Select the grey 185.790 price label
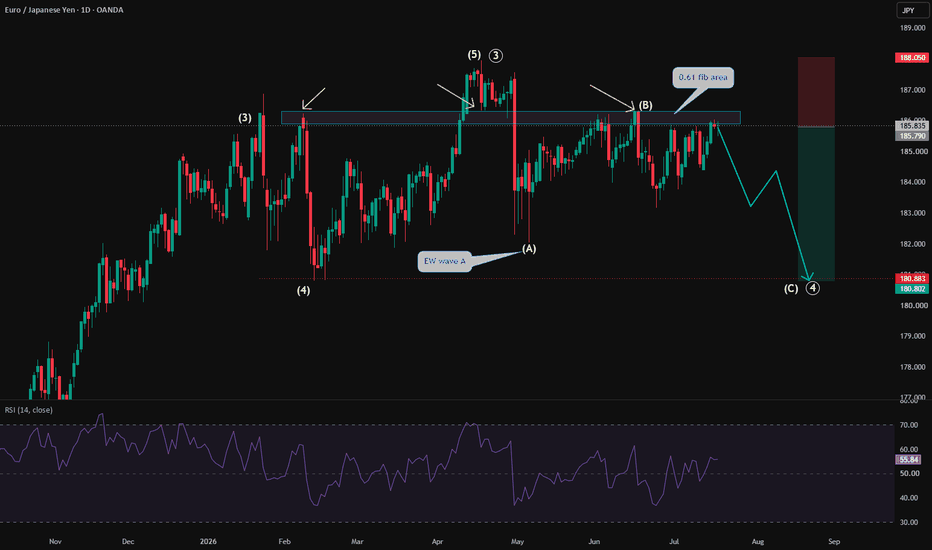Image resolution: width=932 pixels, height=550 pixels. tap(912, 136)
